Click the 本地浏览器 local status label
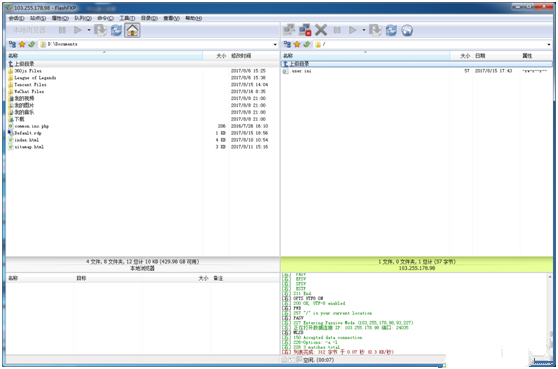The width and height of the screenshot is (558, 369). coord(142,268)
